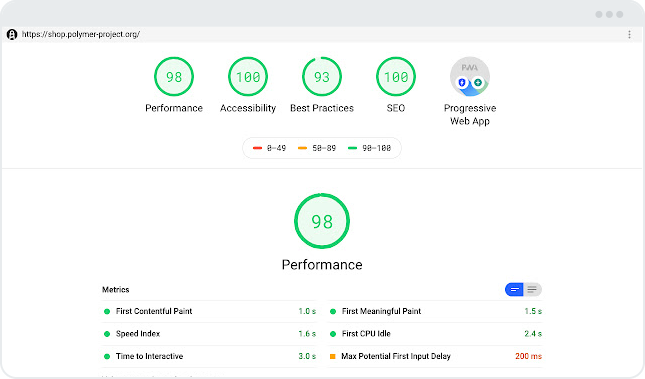645x379 pixels.
Task: Click the green PWA installable badge icon
Action: (x=478, y=83)
